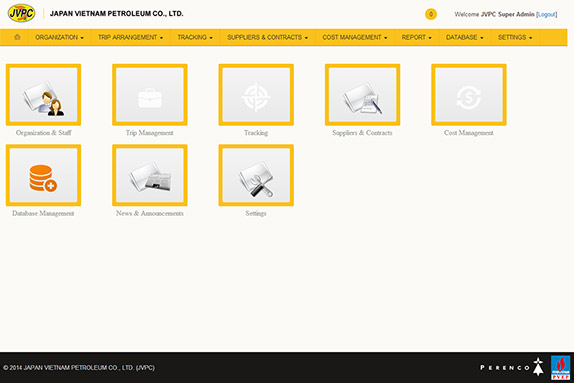This screenshot has height=383, width=574.
Task: Click the PVEP logo in footer
Action: pos(561,368)
